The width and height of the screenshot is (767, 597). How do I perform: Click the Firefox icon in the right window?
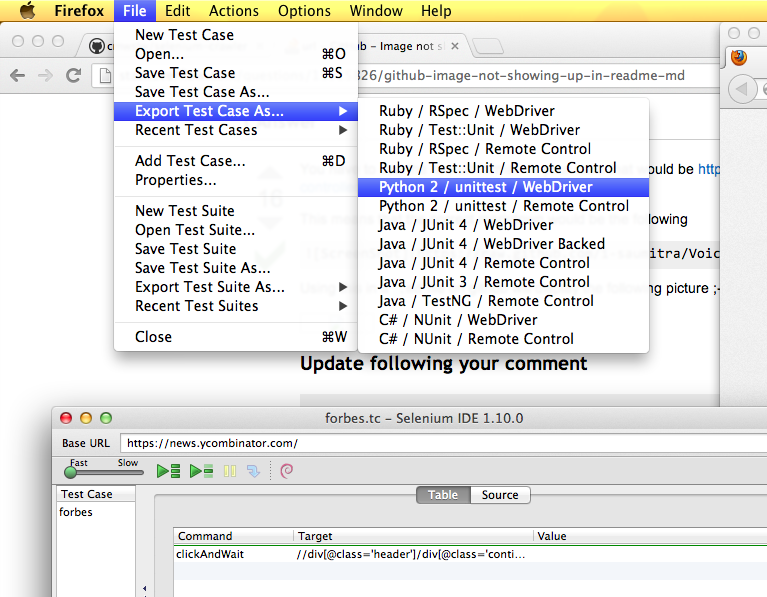coord(739,57)
